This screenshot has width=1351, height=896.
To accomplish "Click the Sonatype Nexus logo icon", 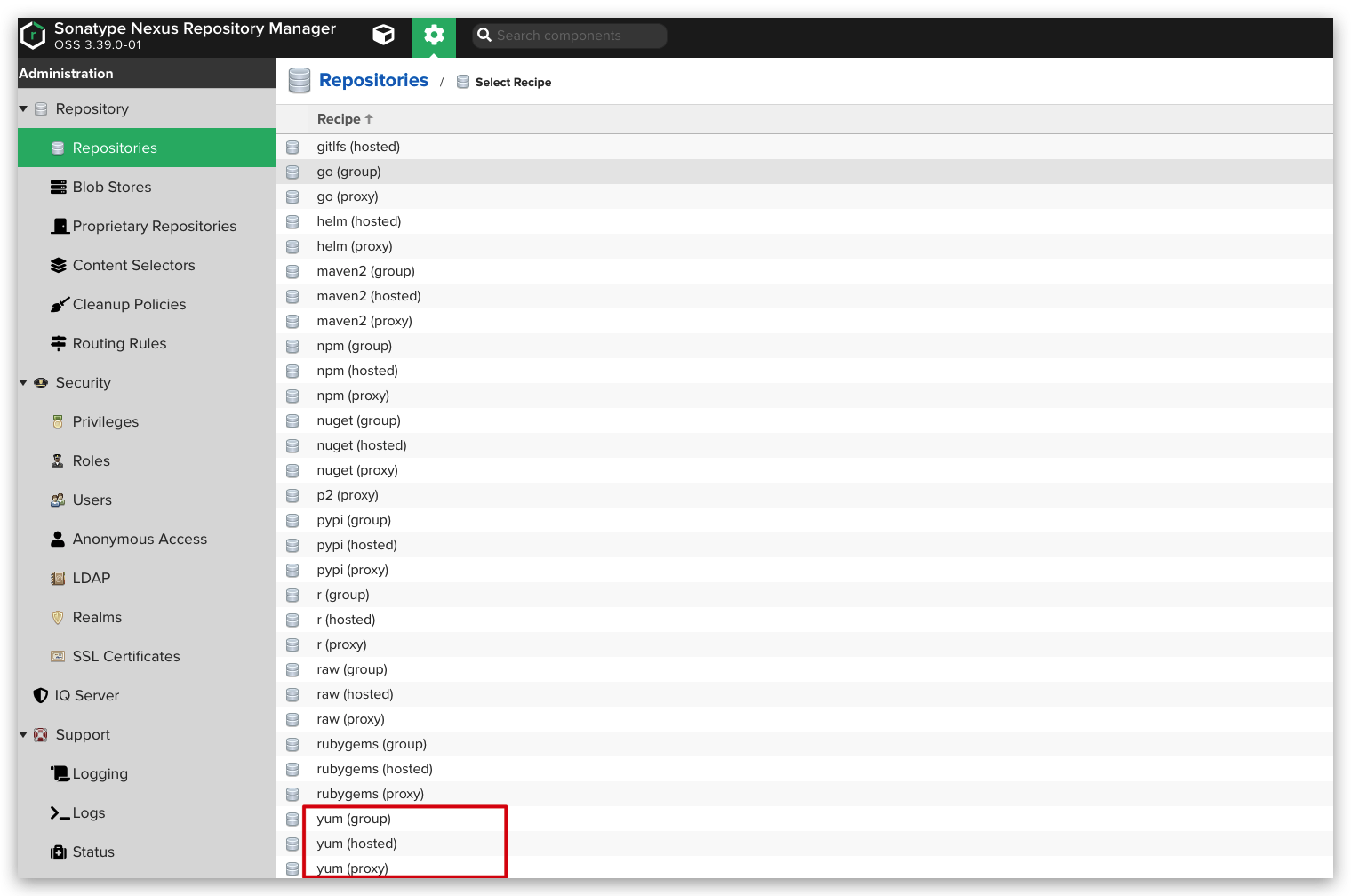I will (33, 36).
